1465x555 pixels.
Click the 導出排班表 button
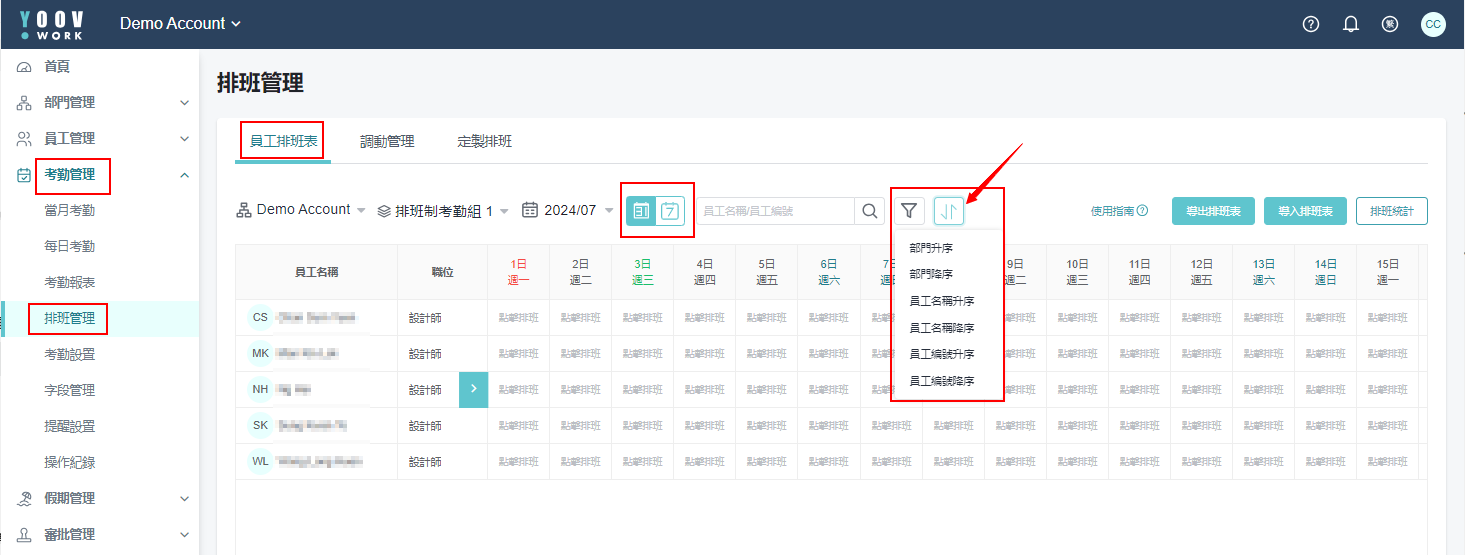point(1213,211)
